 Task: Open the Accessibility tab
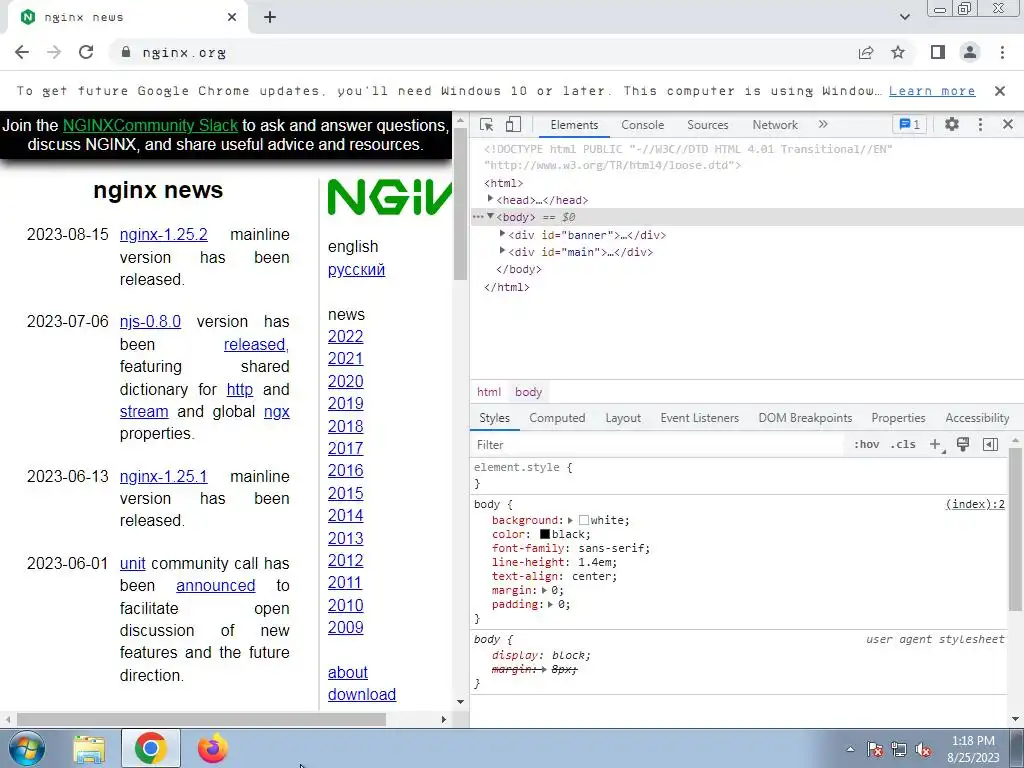(x=977, y=418)
